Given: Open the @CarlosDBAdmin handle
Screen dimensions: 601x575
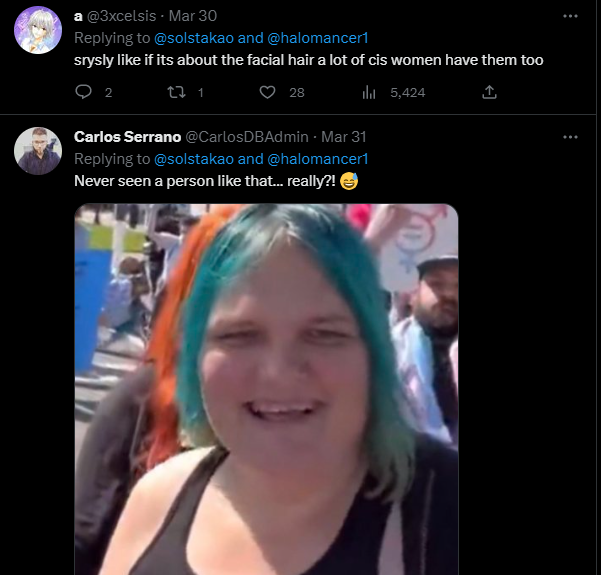Looking at the screenshot, I should pyautogui.click(x=247, y=137).
